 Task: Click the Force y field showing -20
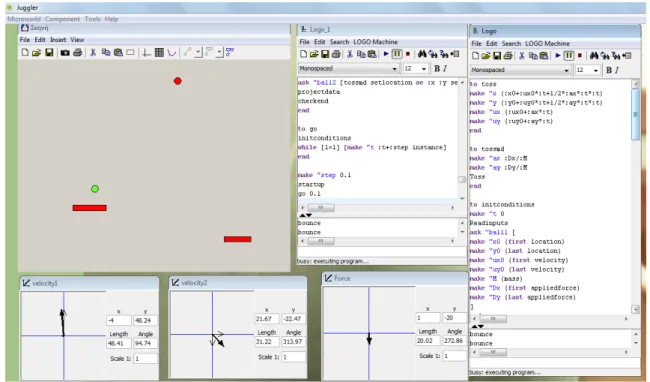[455, 318]
